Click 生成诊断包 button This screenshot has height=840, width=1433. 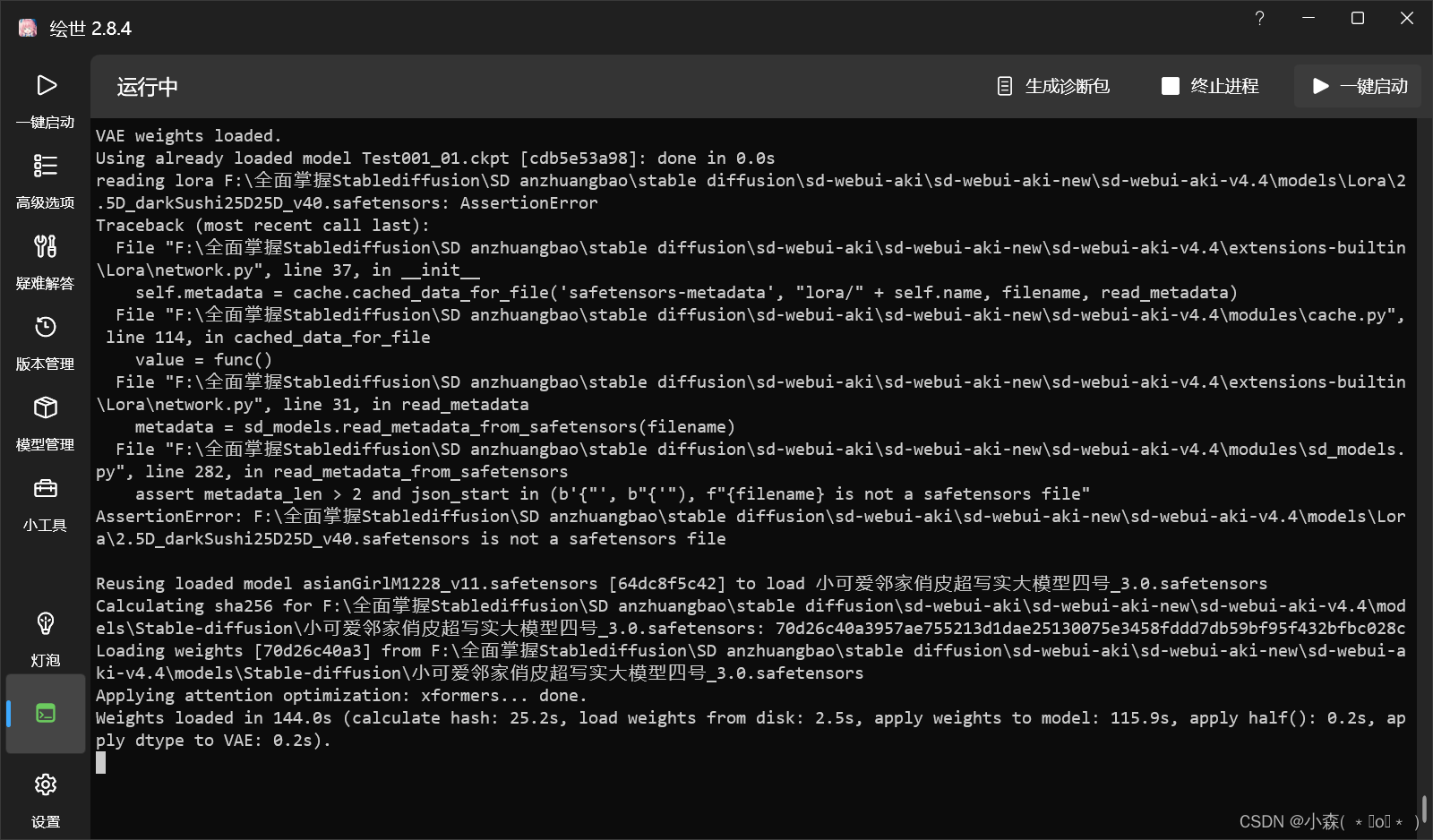tap(1053, 86)
